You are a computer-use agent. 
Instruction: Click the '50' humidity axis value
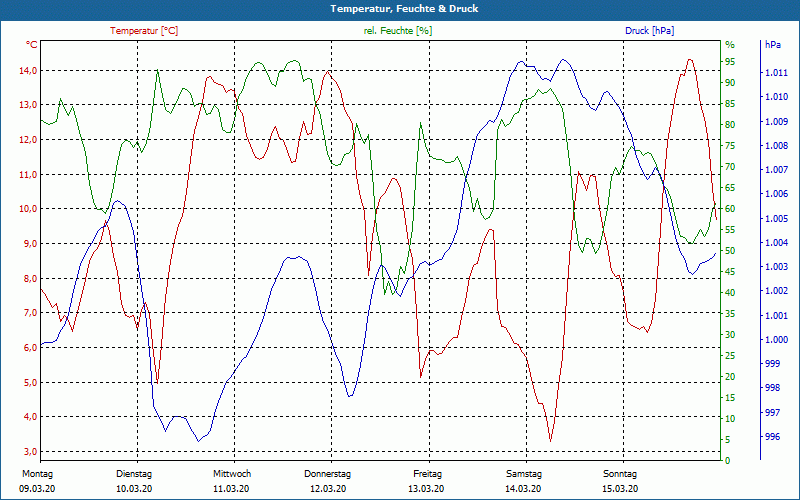pyautogui.click(x=730, y=251)
